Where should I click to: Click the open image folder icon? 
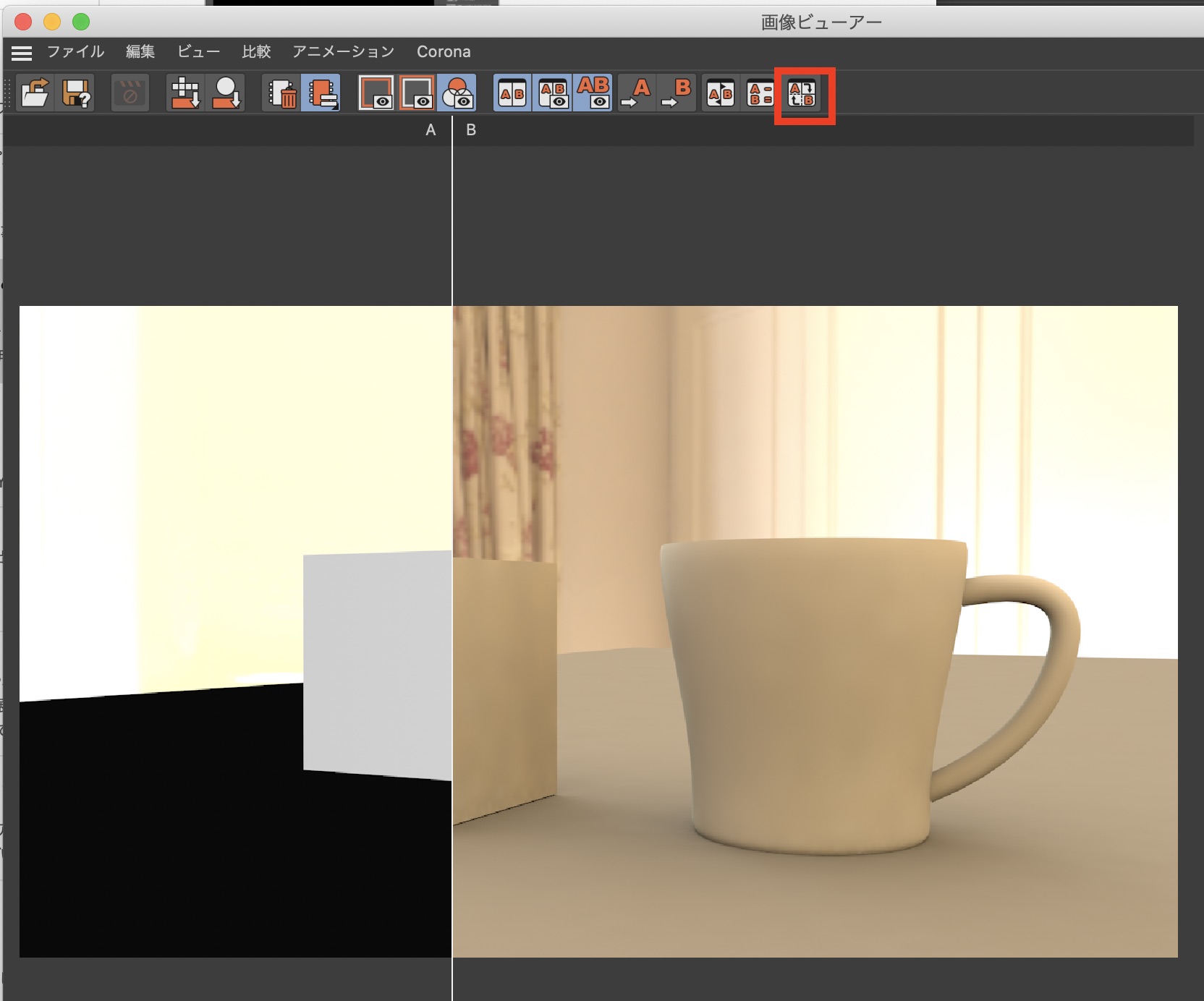tap(35, 93)
